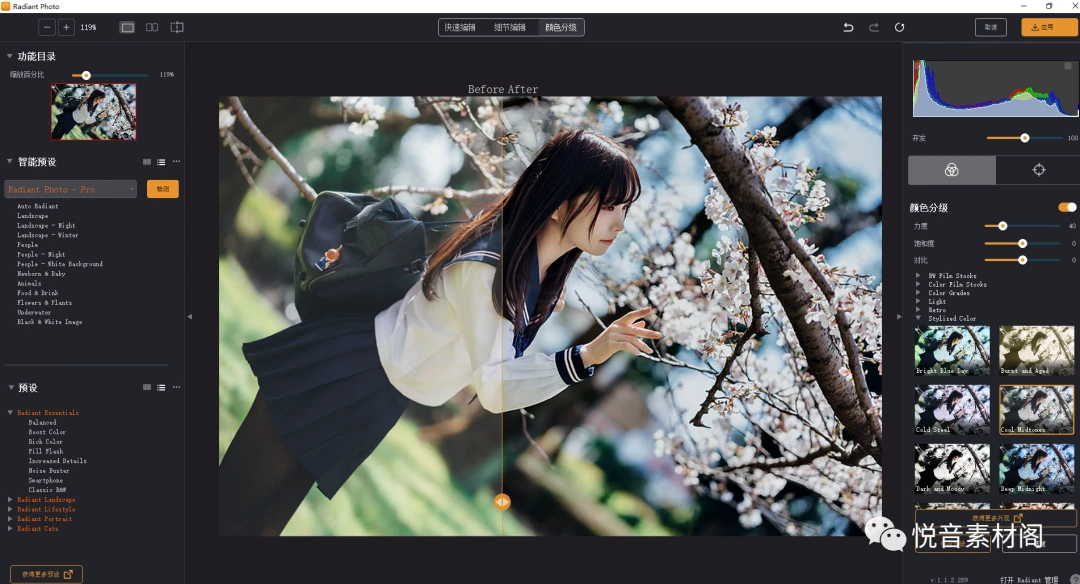Apply the Dark and Moody look
The height and width of the screenshot is (584, 1080).
point(952,469)
